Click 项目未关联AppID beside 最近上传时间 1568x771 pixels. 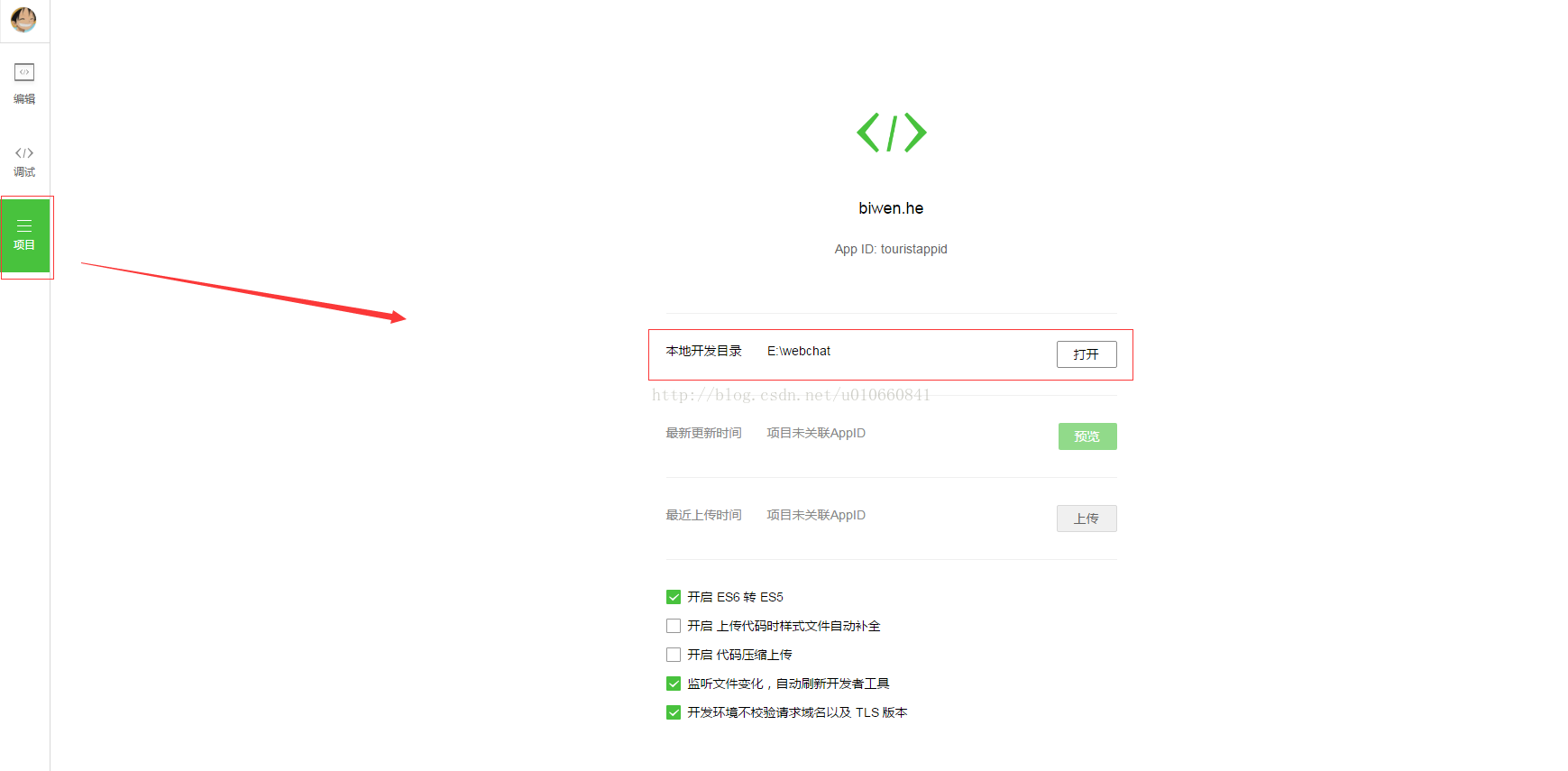[x=816, y=515]
